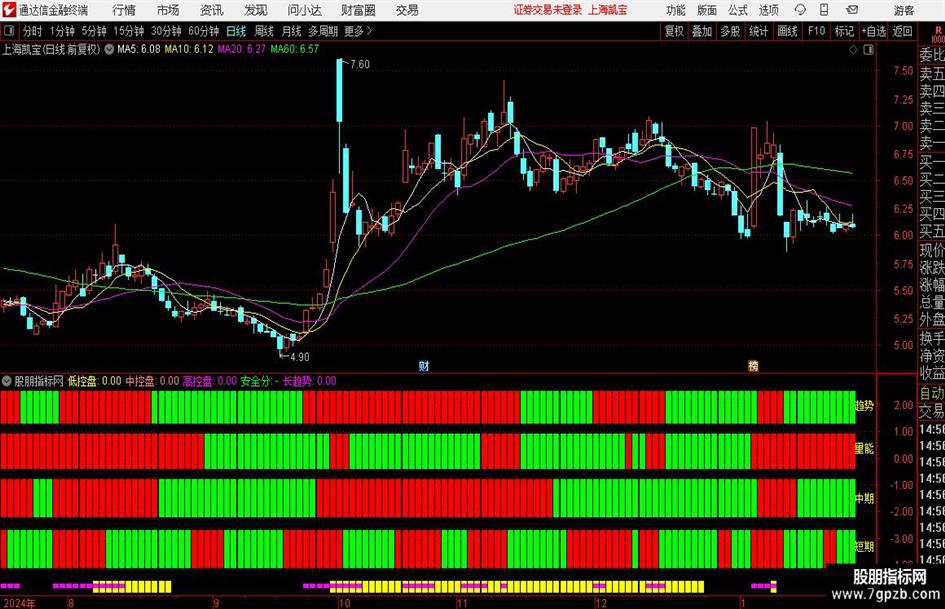Select the 日线 daily period tab
This screenshot has height=609, width=945.
point(236,31)
